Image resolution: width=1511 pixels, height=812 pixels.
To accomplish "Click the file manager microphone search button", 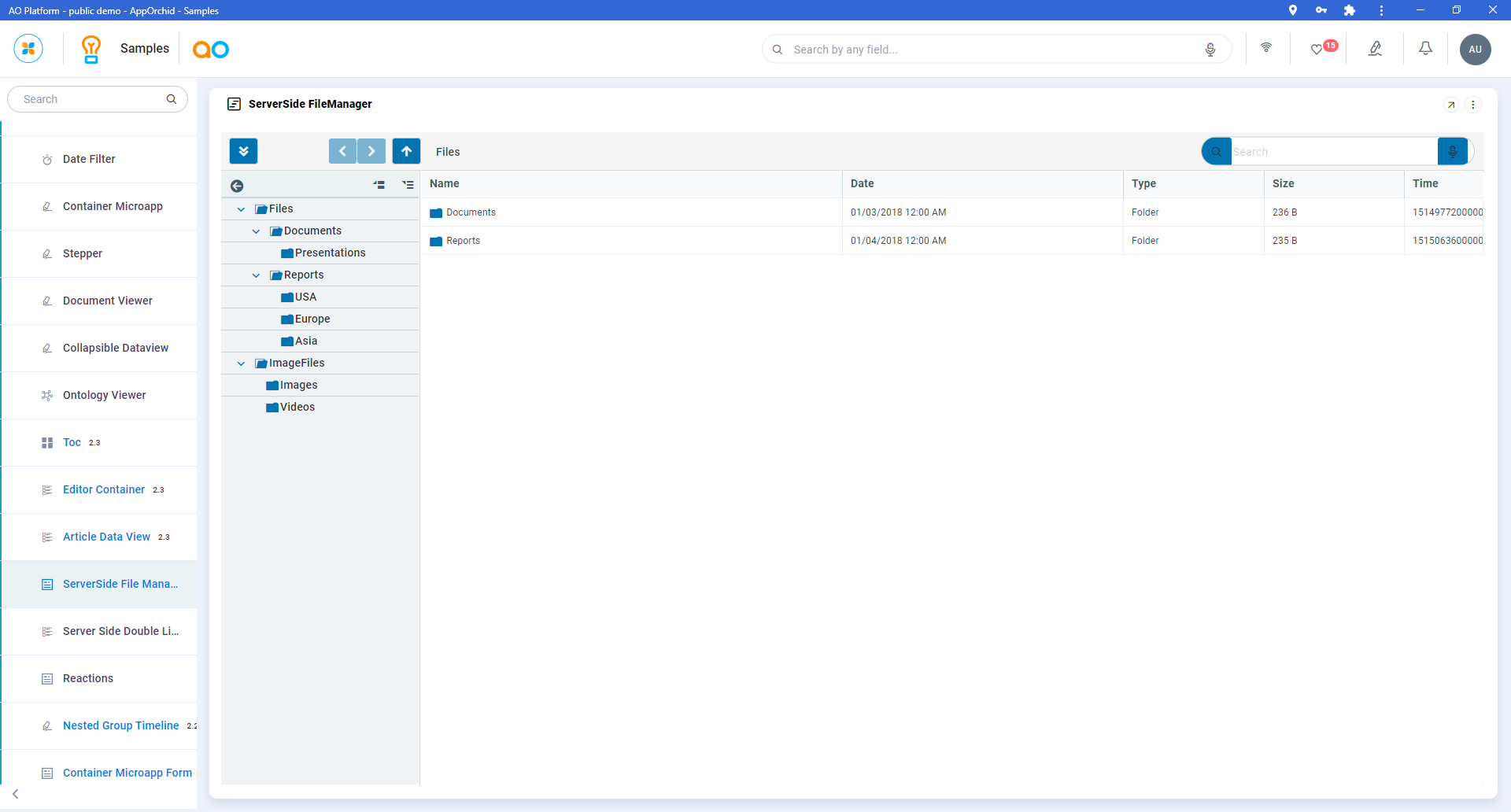I will click(x=1452, y=151).
